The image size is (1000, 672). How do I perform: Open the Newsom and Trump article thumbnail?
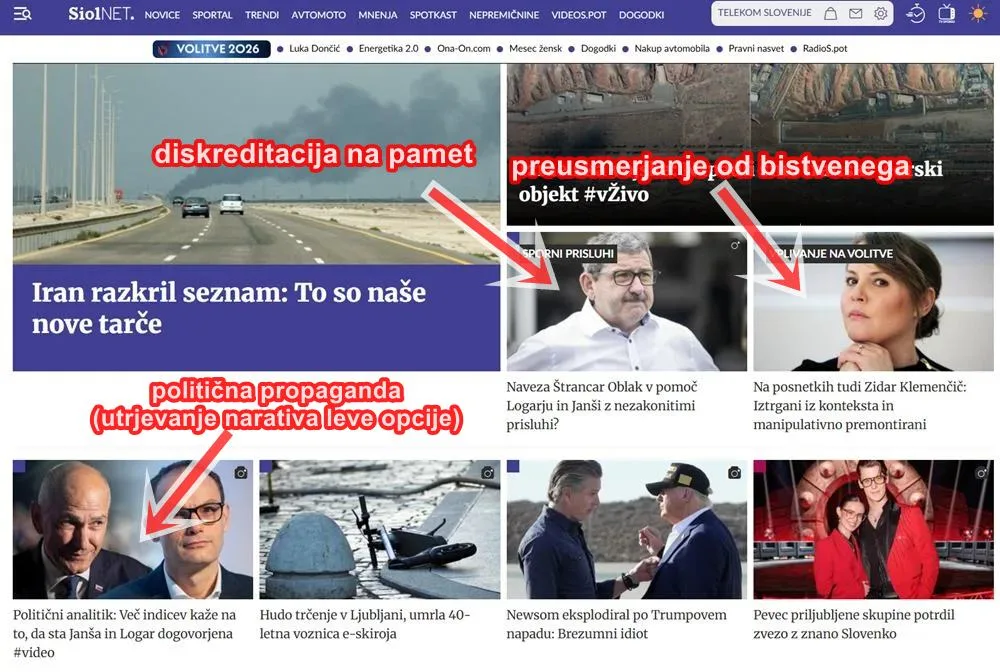[x=624, y=529]
